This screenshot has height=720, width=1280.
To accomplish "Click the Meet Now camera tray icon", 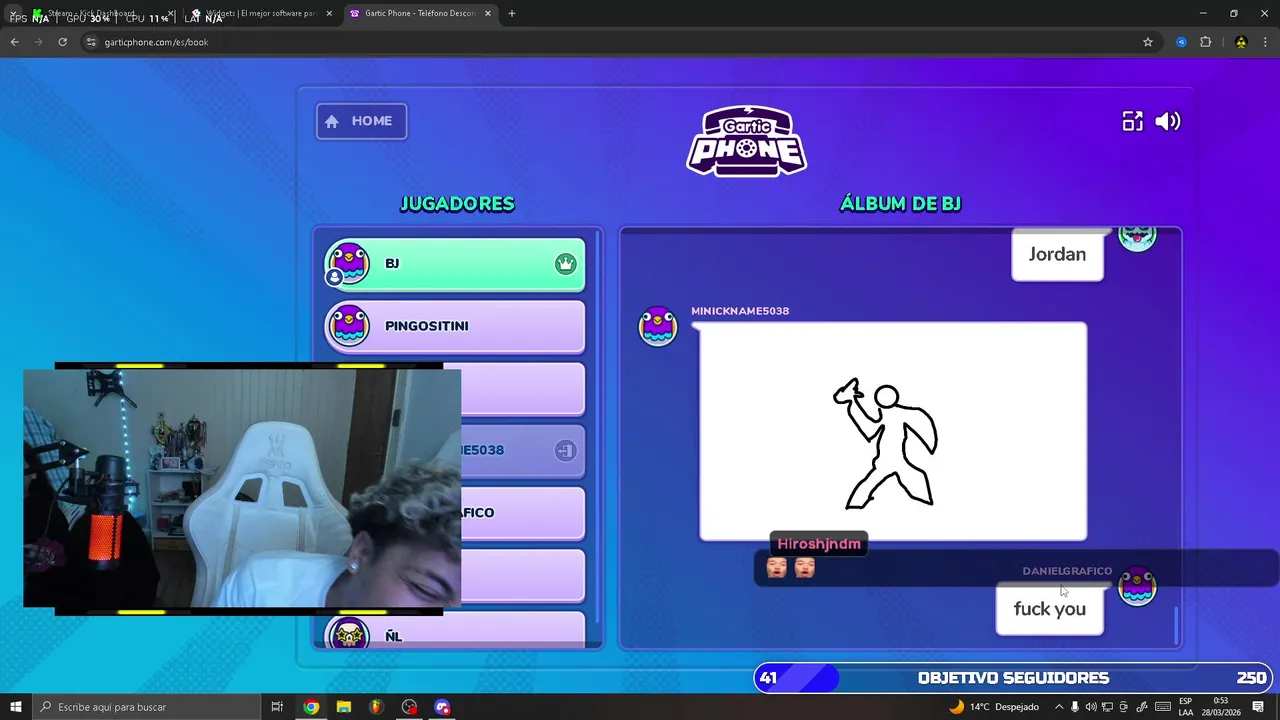I will point(1125,707).
